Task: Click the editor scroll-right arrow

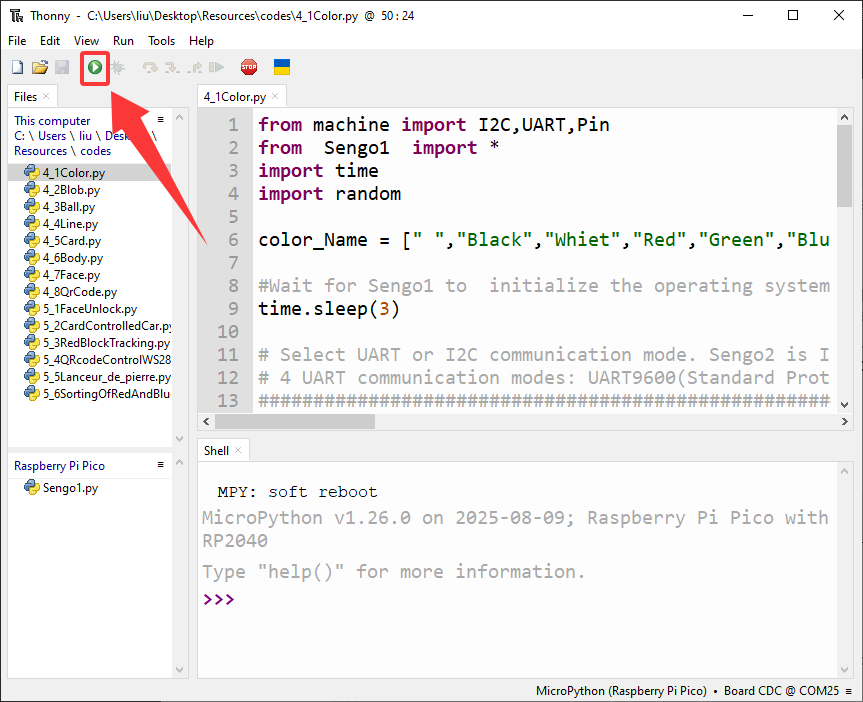Action: [845, 422]
